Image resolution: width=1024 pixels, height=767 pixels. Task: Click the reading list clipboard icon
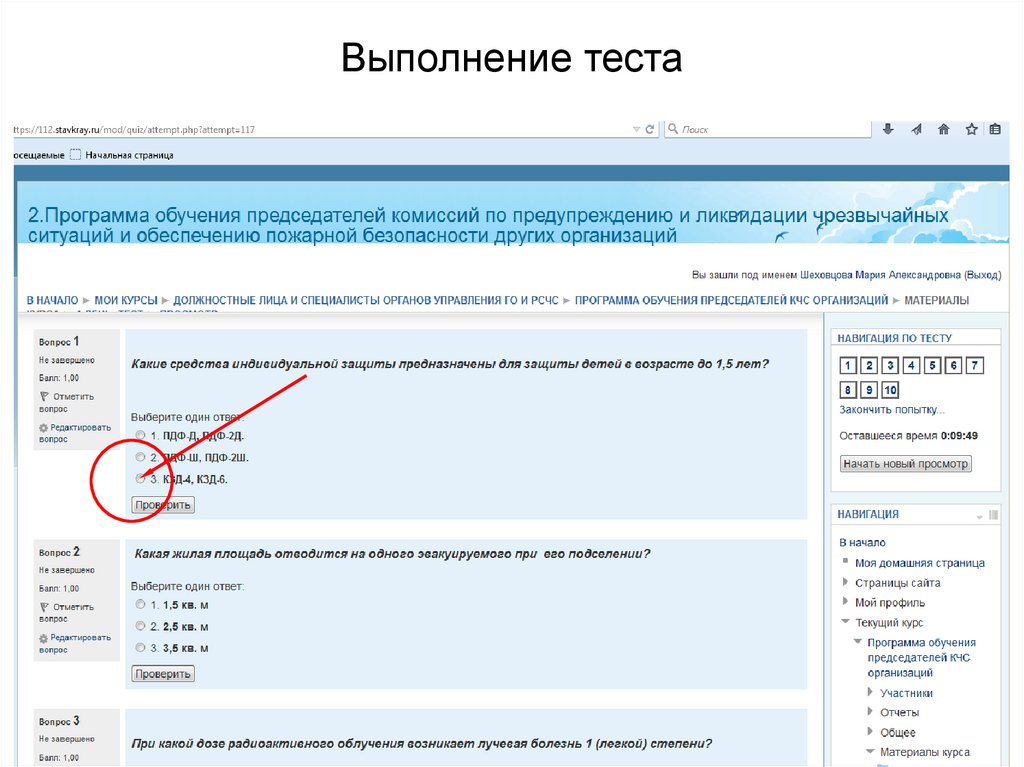point(995,128)
